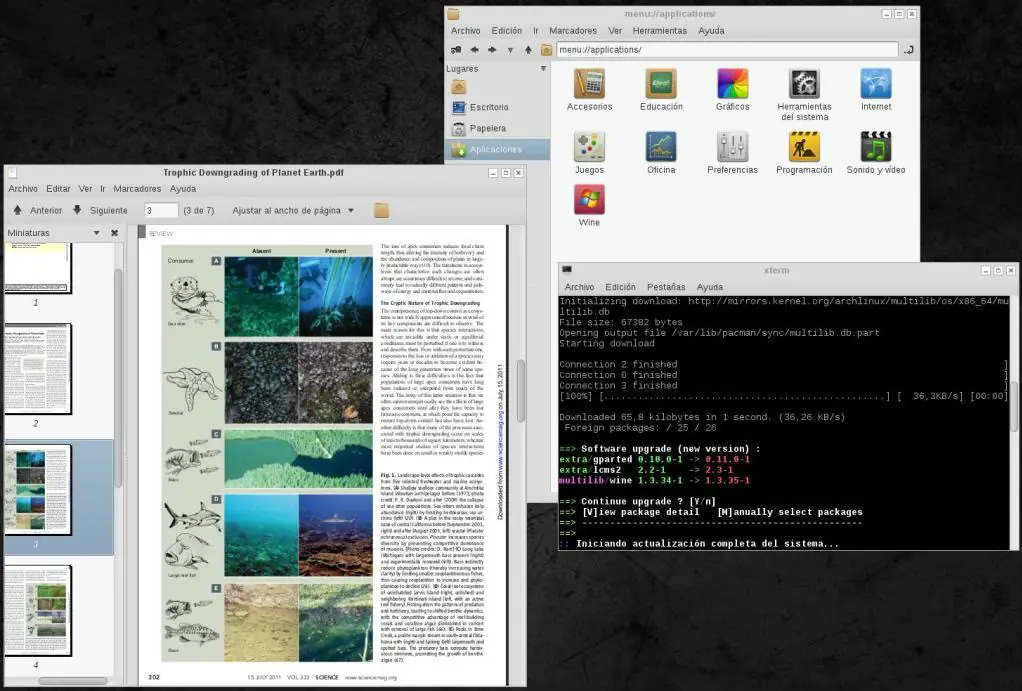Open Herramientas del sistema category

tap(804, 84)
